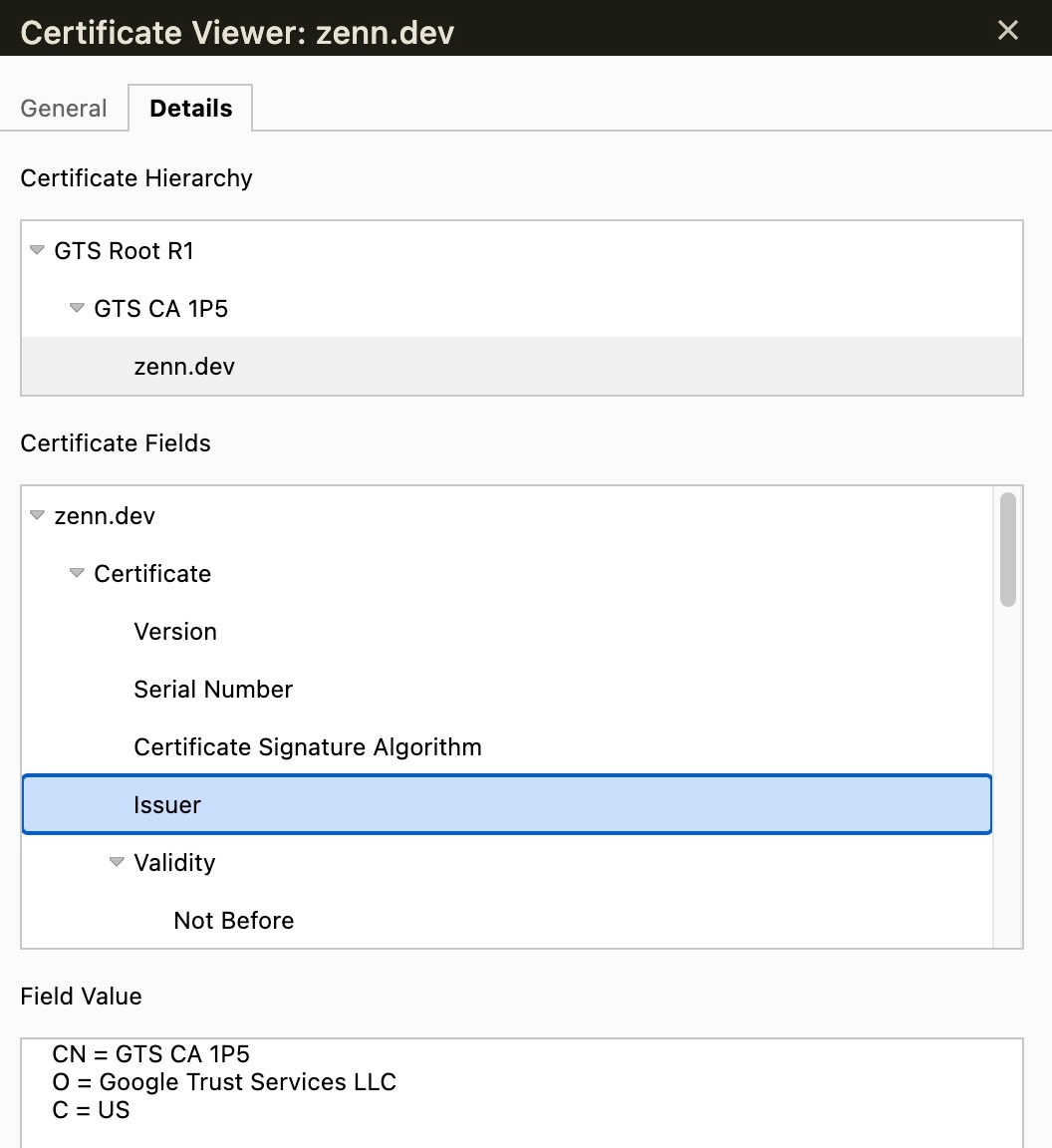The width and height of the screenshot is (1052, 1148).
Task: Select GTS Root R1 in certificate hierarchy
Action: (522, 250)
